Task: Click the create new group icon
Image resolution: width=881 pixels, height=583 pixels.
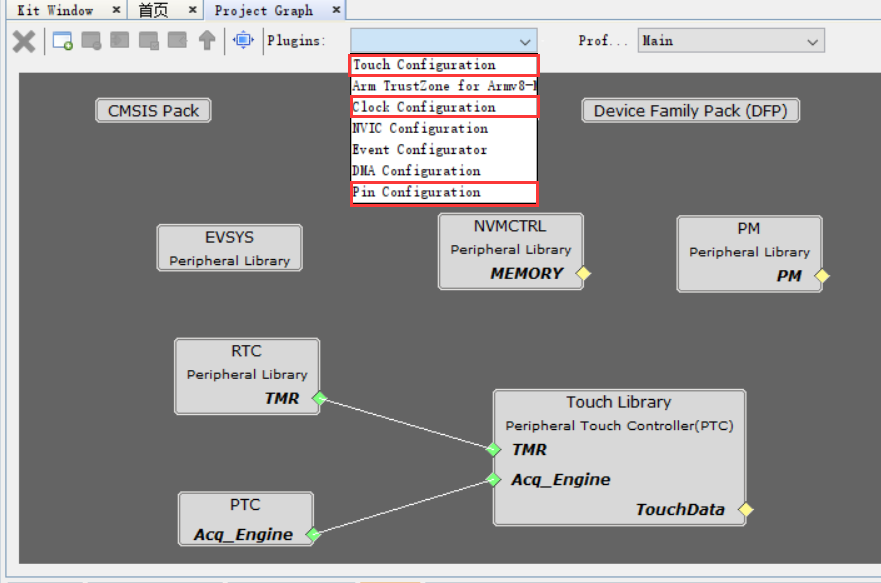Action: point(62,41)
